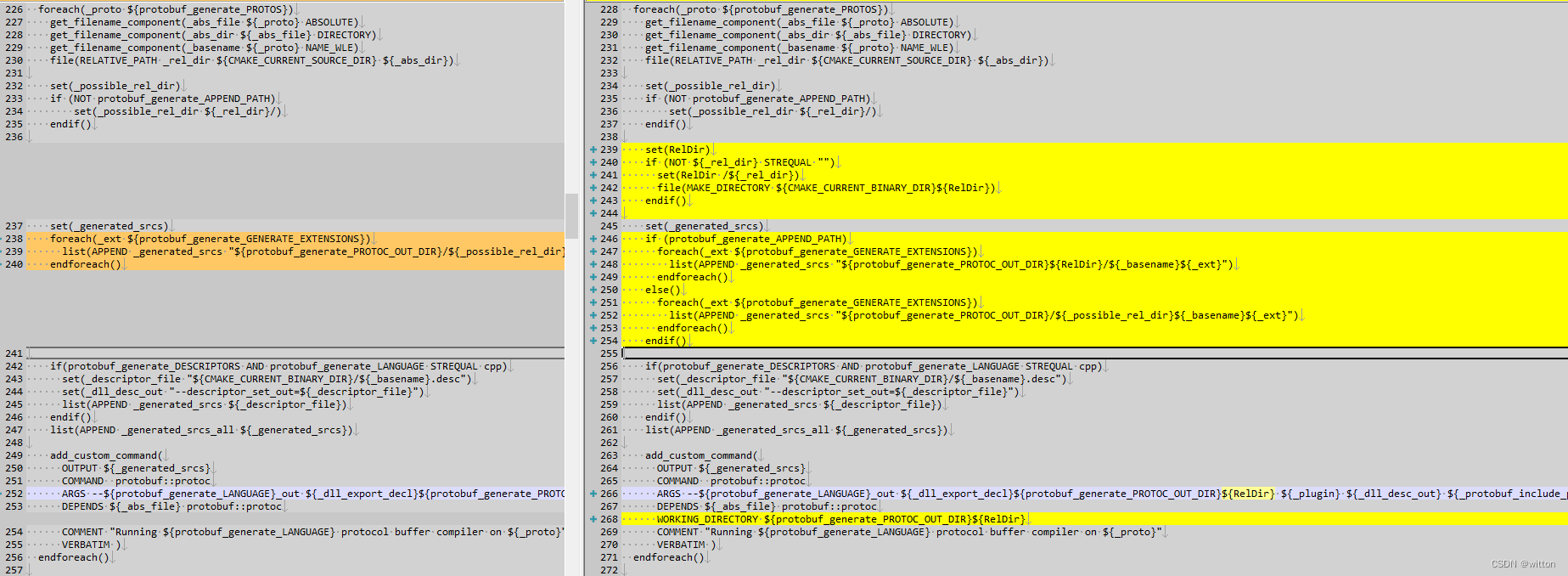The width and height of the screenshot is (1568, 576).
Task: Click the plus marker at line 268 WORKING_DIRECTORY
Action: click(593, 519)
